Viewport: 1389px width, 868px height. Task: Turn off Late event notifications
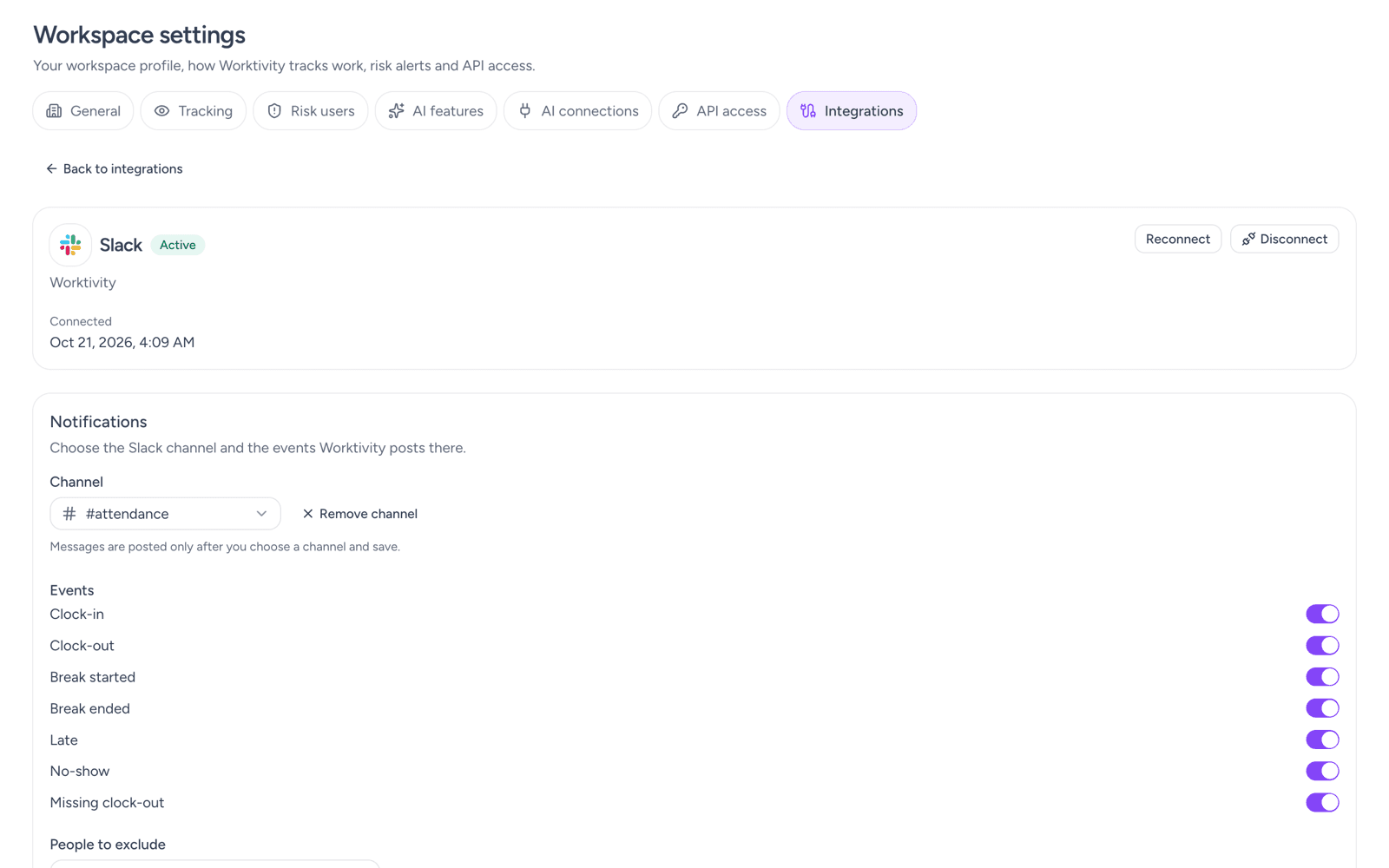coord(1322,740)
